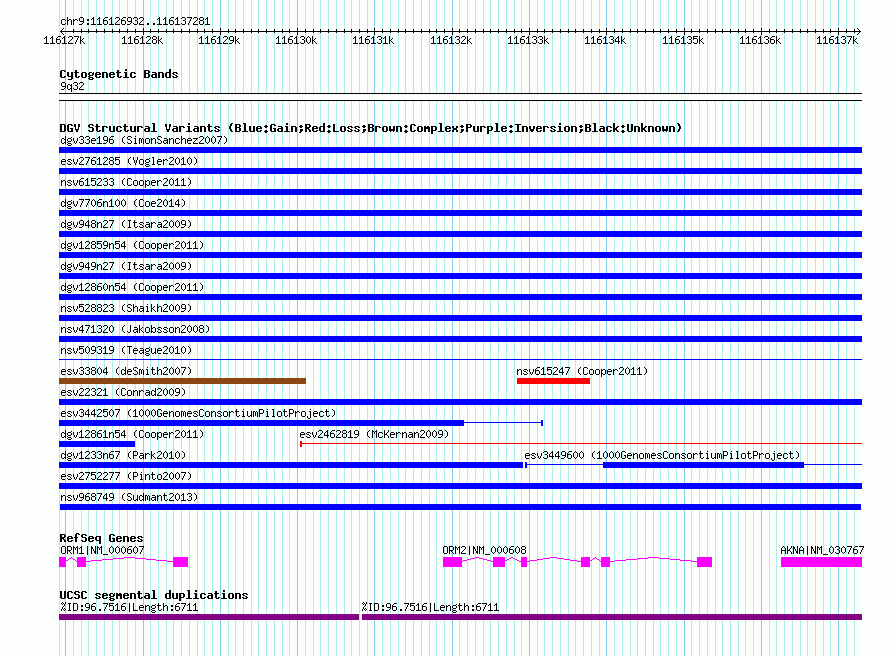The width and height of the screenshot is (890, 656).
Task: Select the second segmental duplication %ID:96.7516 label
Action: 430,607
